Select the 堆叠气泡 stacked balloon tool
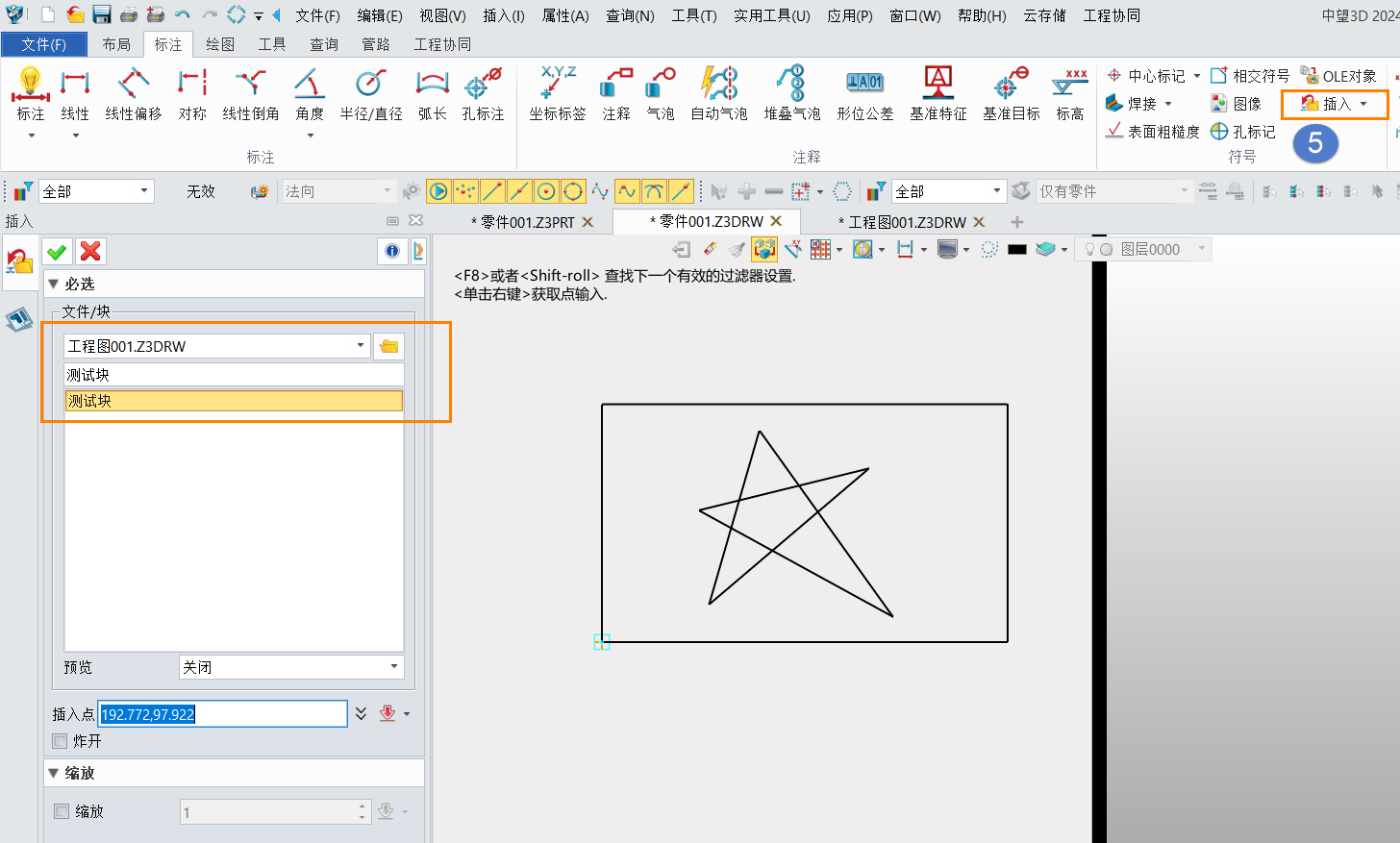The image size is (1400, 843). (x=792, y=94)
